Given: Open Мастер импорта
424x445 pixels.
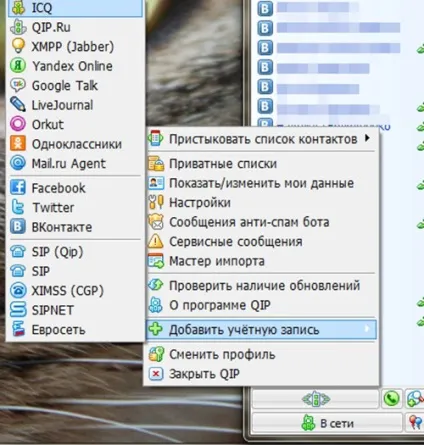Looking at the screenshot, I should (x=262, y=261).
